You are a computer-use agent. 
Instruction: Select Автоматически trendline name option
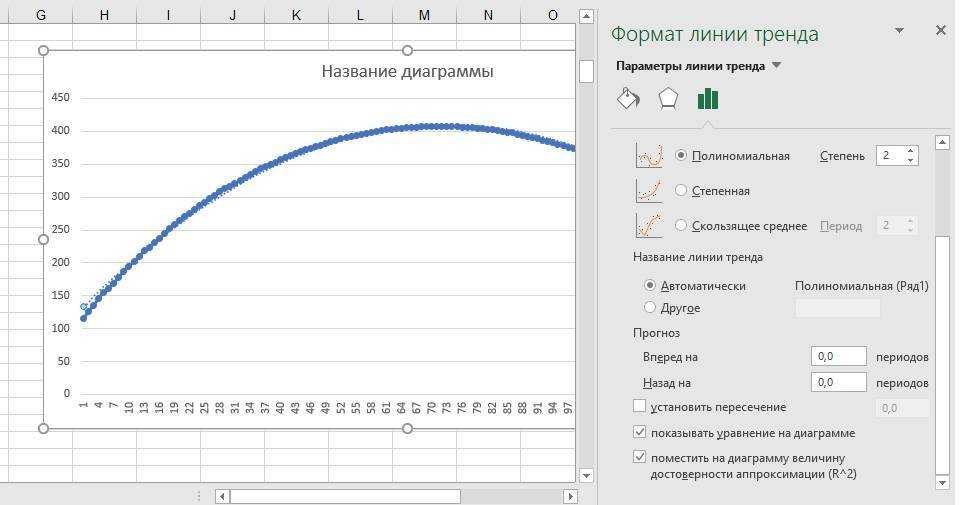pyautogui.click(x=649, y=285)
